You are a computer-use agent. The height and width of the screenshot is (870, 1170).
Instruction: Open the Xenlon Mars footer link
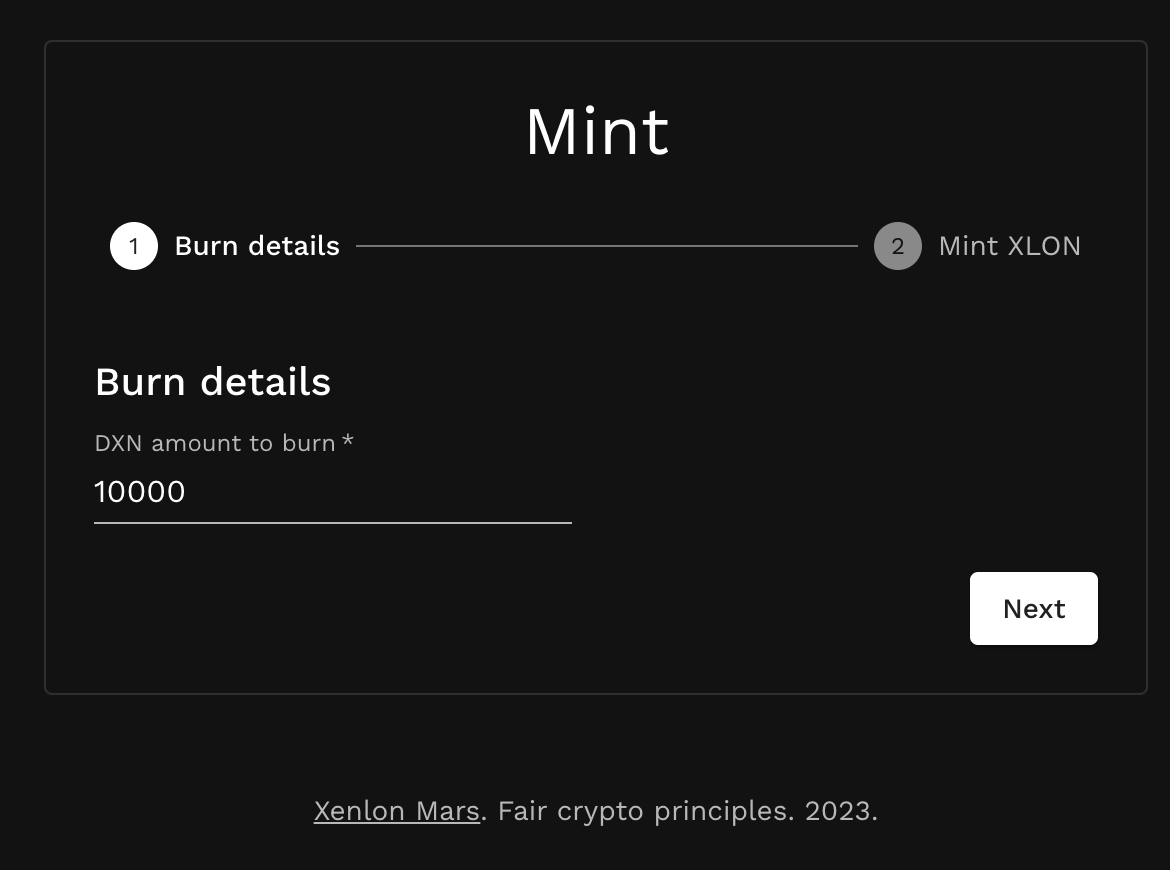point(396,811)
